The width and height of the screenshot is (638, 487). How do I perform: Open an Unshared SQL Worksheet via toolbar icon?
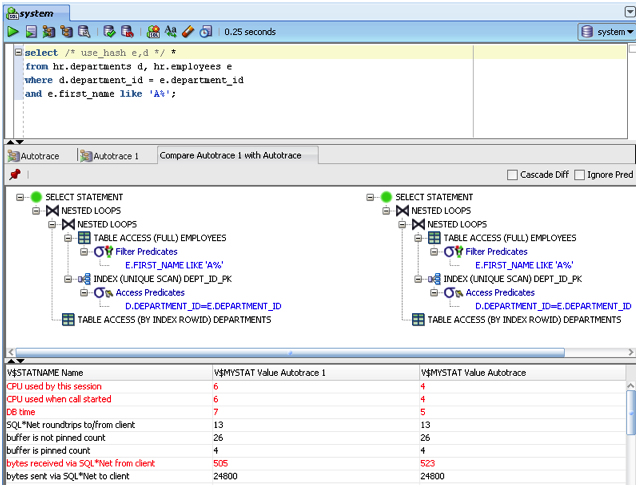coord(152,32)
